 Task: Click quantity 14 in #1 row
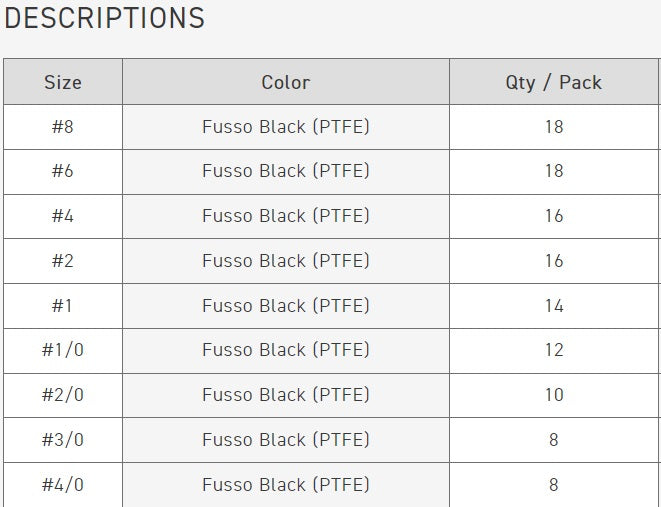pyautogui.click(x=554, y=305)
